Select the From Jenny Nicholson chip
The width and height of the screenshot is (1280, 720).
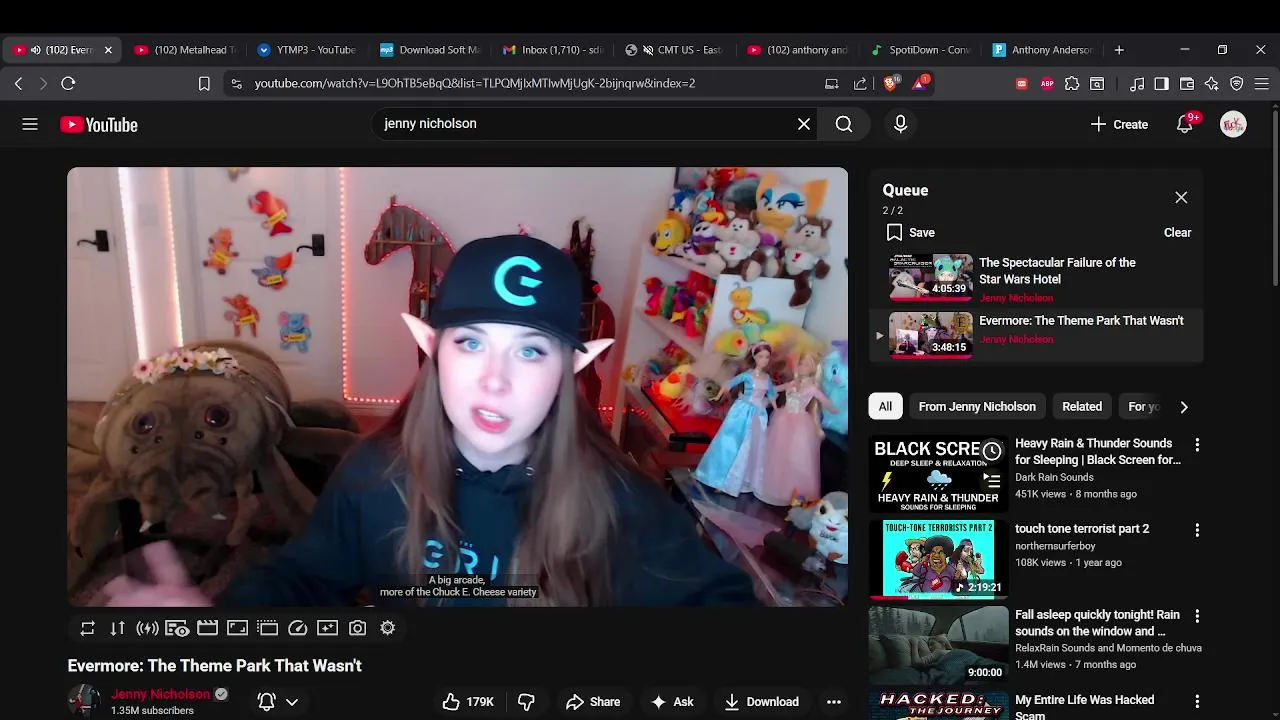coord(977,407)
